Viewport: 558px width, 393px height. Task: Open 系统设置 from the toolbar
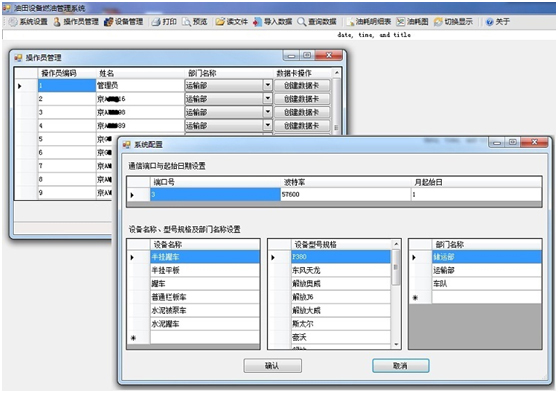tap(28, 22)
